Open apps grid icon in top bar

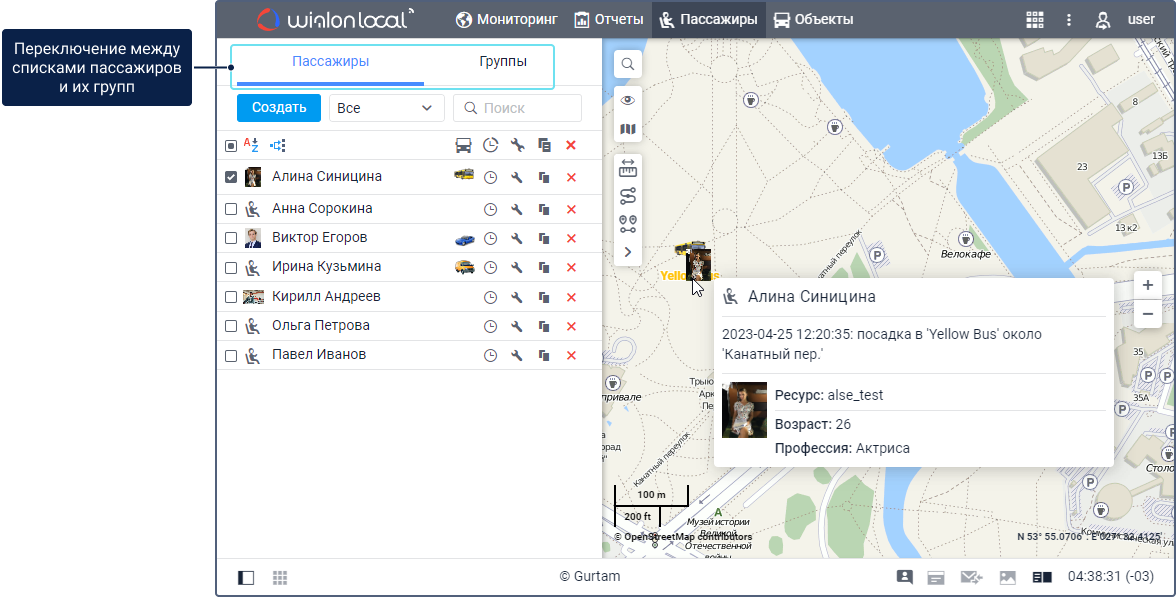tap(1035, 19)
